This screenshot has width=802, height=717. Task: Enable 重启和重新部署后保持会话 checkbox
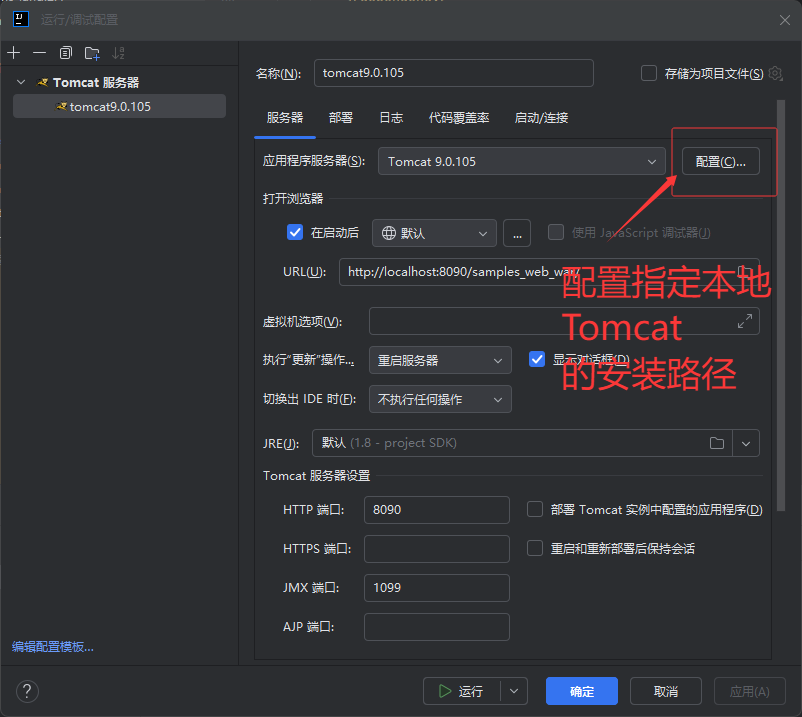tap(535, 548)
